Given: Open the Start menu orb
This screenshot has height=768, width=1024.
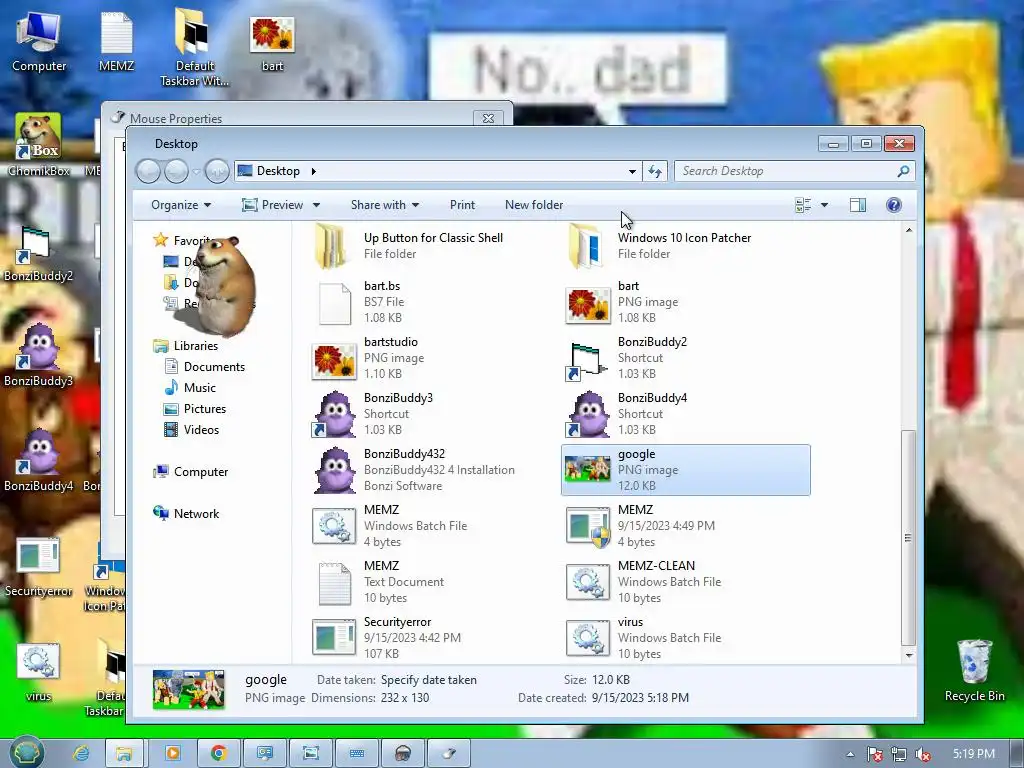Looking at the screenshot, I should 26,753.
